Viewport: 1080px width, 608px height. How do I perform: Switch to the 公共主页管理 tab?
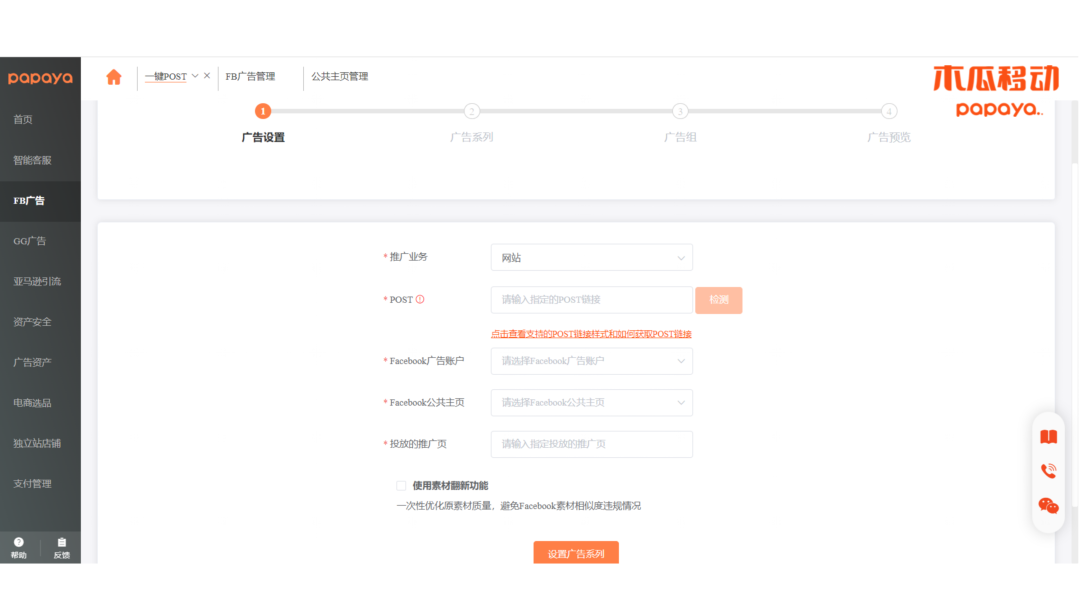[x=340, y=77]
